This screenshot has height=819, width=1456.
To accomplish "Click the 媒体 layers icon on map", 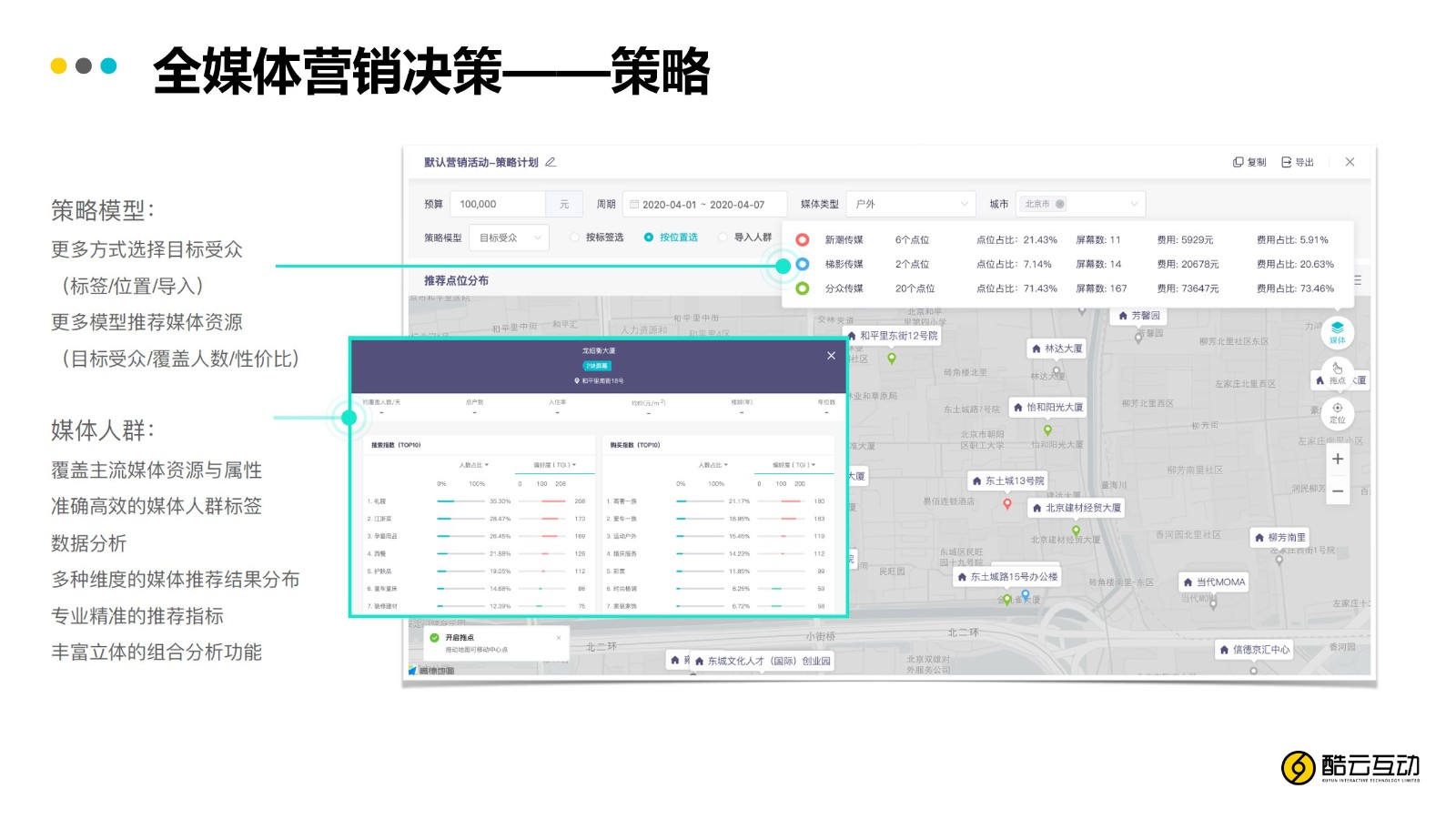I will tap(1337, 331).
